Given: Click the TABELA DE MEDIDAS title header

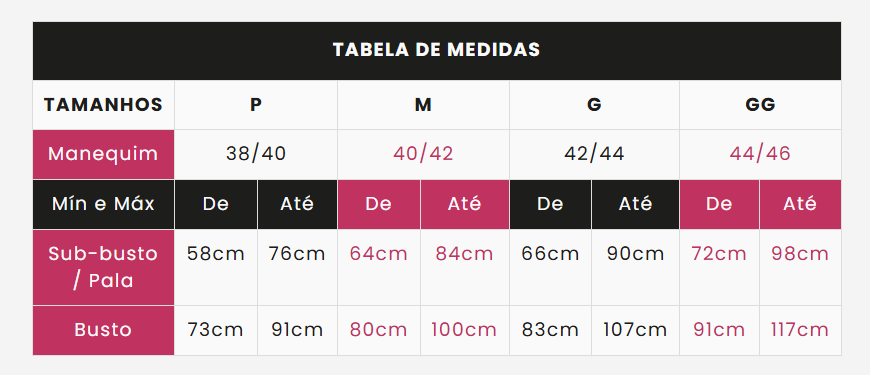Looking at the screenshot, I should pyautogui.click(x=437, y=50).
